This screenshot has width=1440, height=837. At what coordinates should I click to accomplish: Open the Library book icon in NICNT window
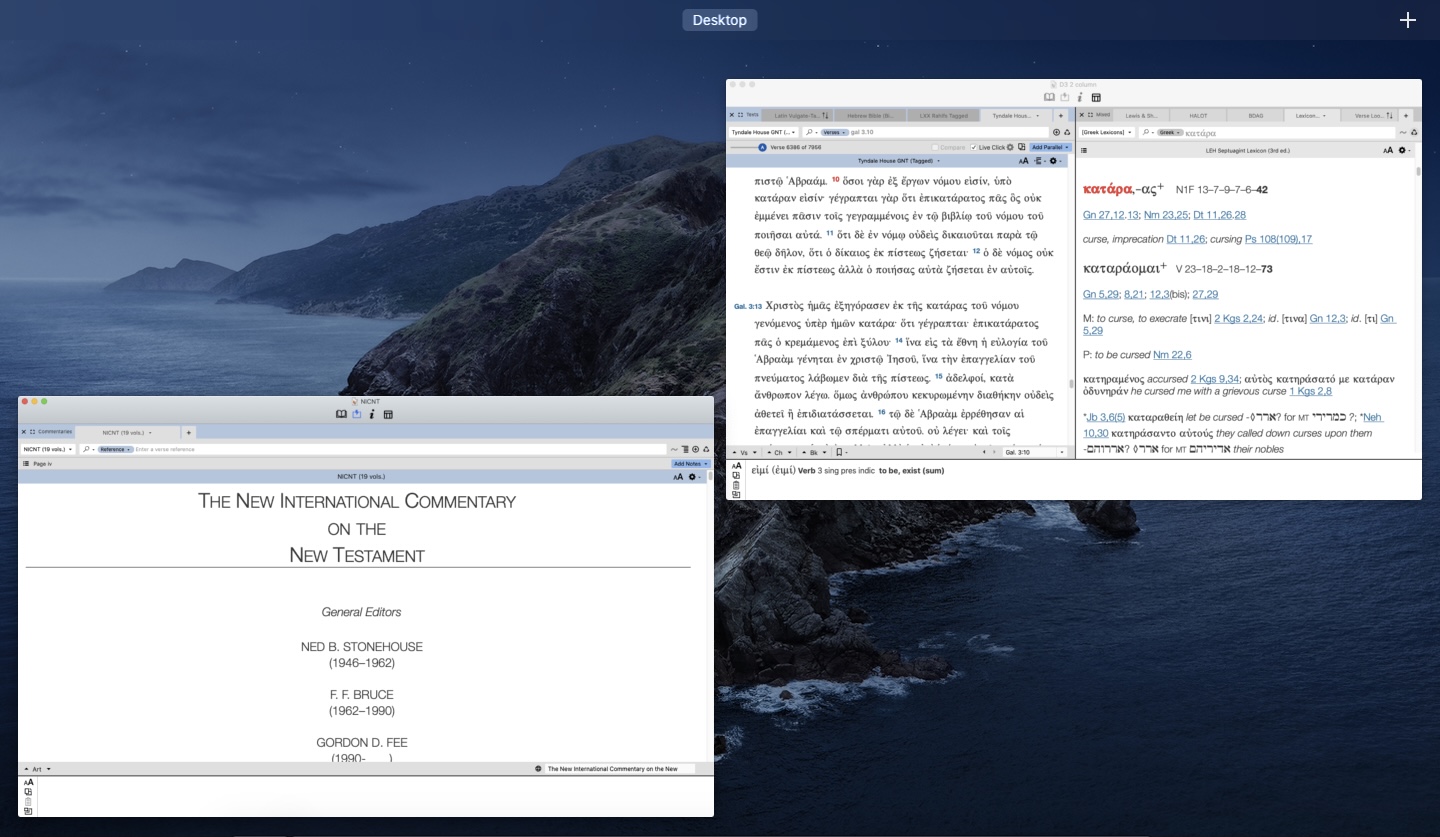click(341, 414)
